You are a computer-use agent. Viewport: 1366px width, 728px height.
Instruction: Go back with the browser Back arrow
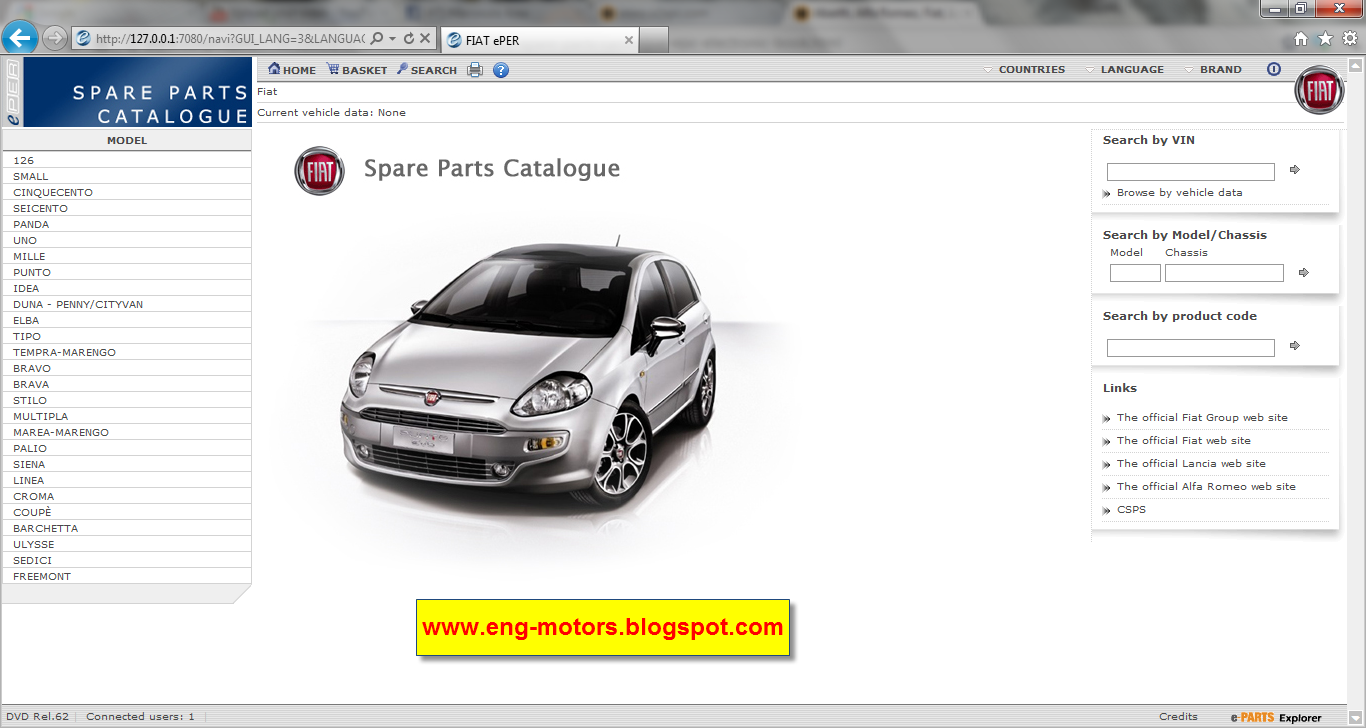(20, 38)
